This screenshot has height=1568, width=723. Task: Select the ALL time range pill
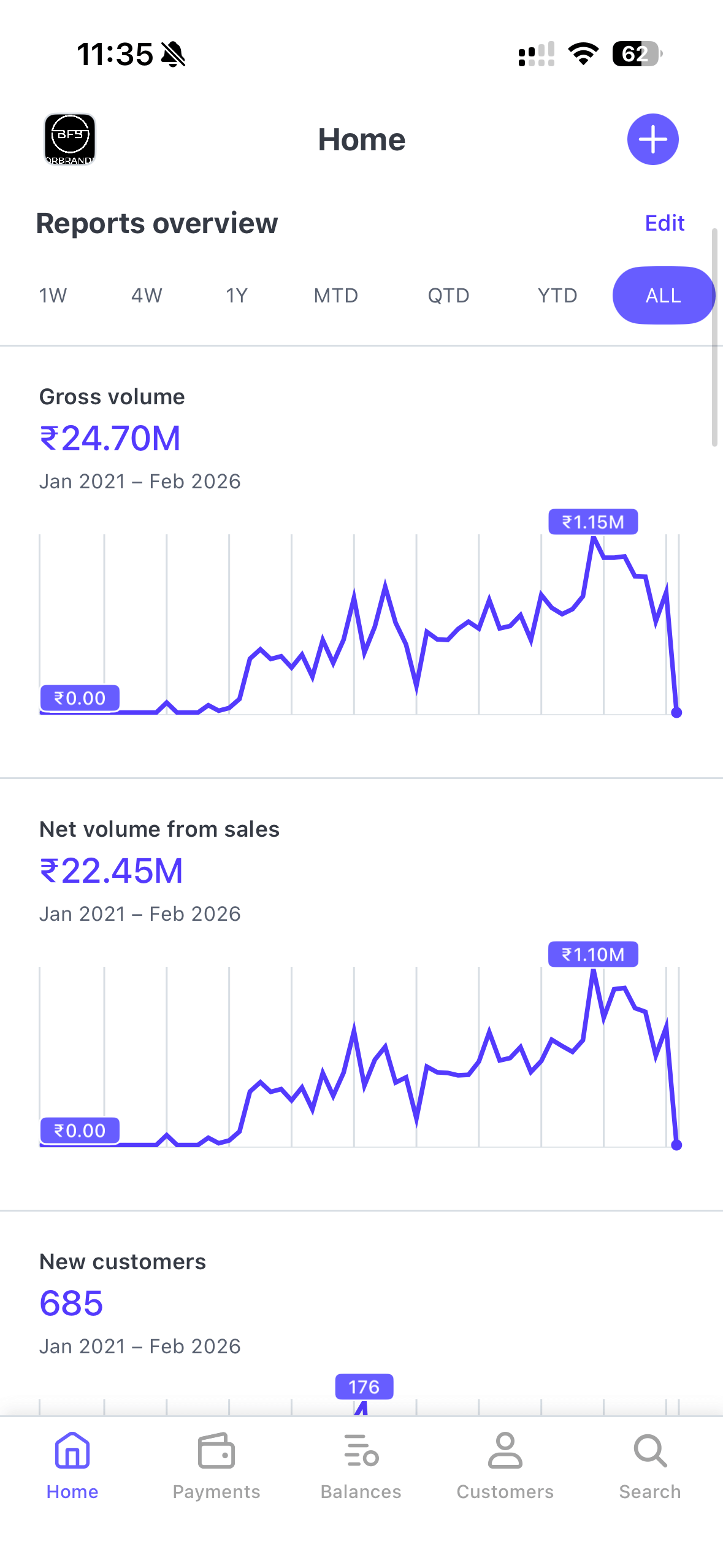point(664,296)
